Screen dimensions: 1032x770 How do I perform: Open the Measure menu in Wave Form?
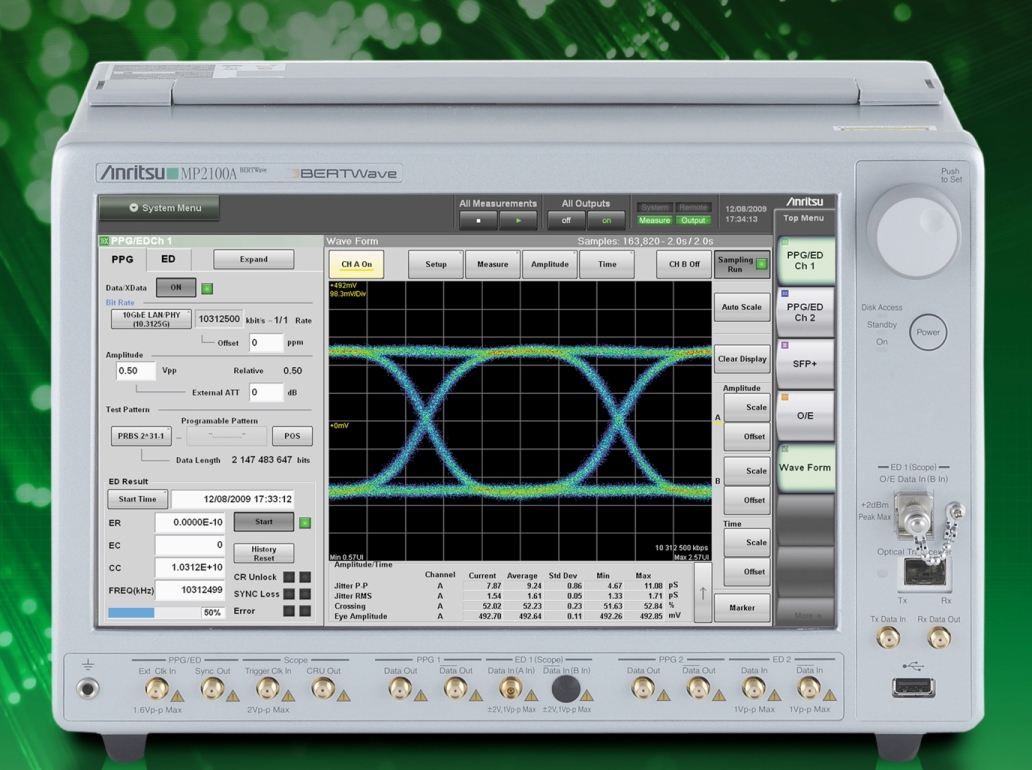492,264
